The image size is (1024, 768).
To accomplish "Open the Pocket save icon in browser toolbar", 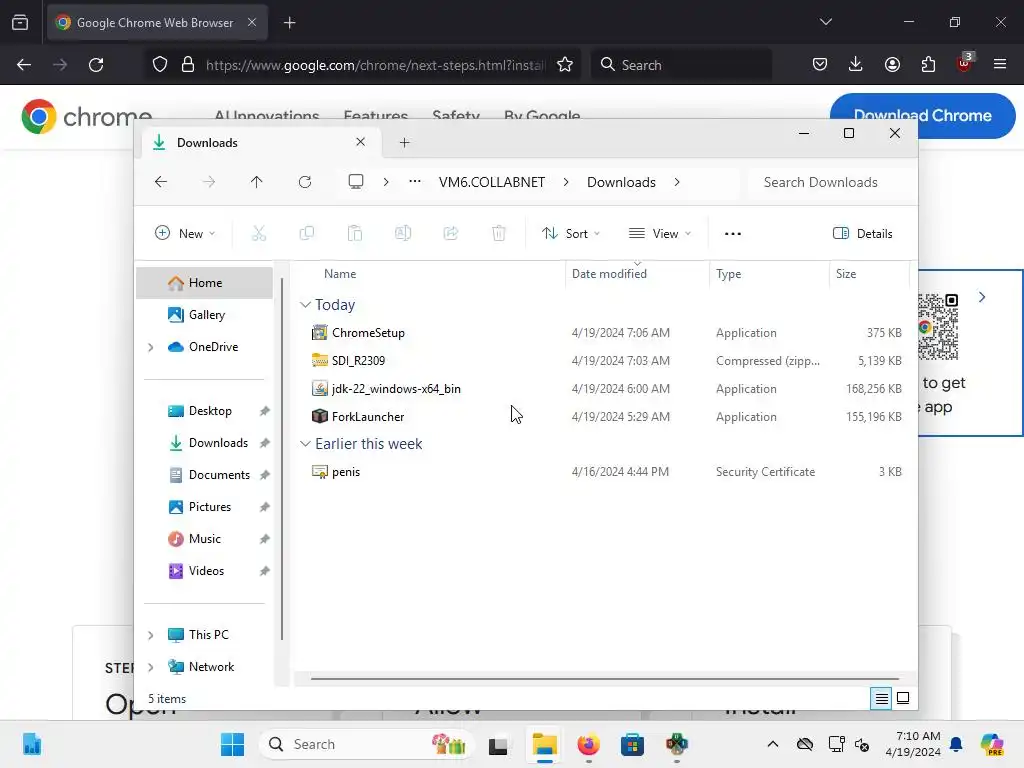I will [820, 65].
